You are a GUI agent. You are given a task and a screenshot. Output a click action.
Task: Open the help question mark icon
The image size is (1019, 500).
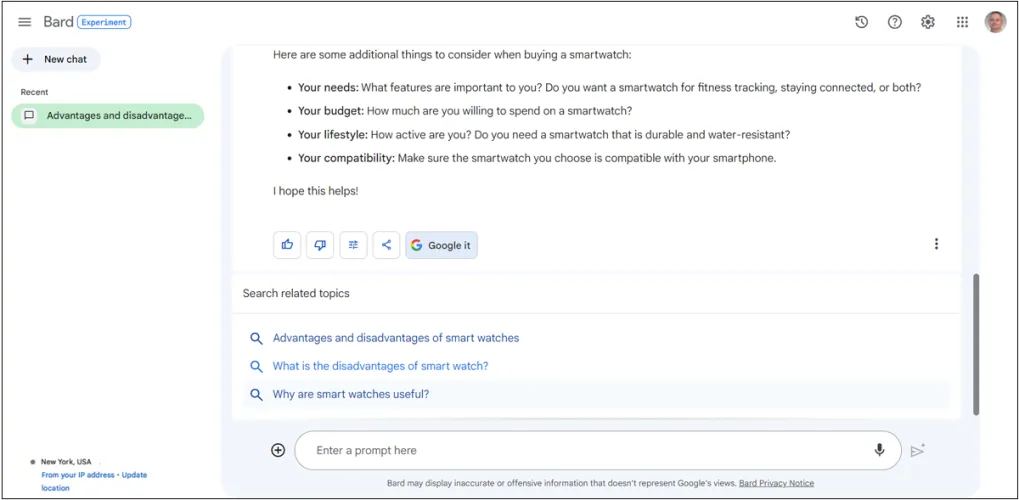click(895, 22)
